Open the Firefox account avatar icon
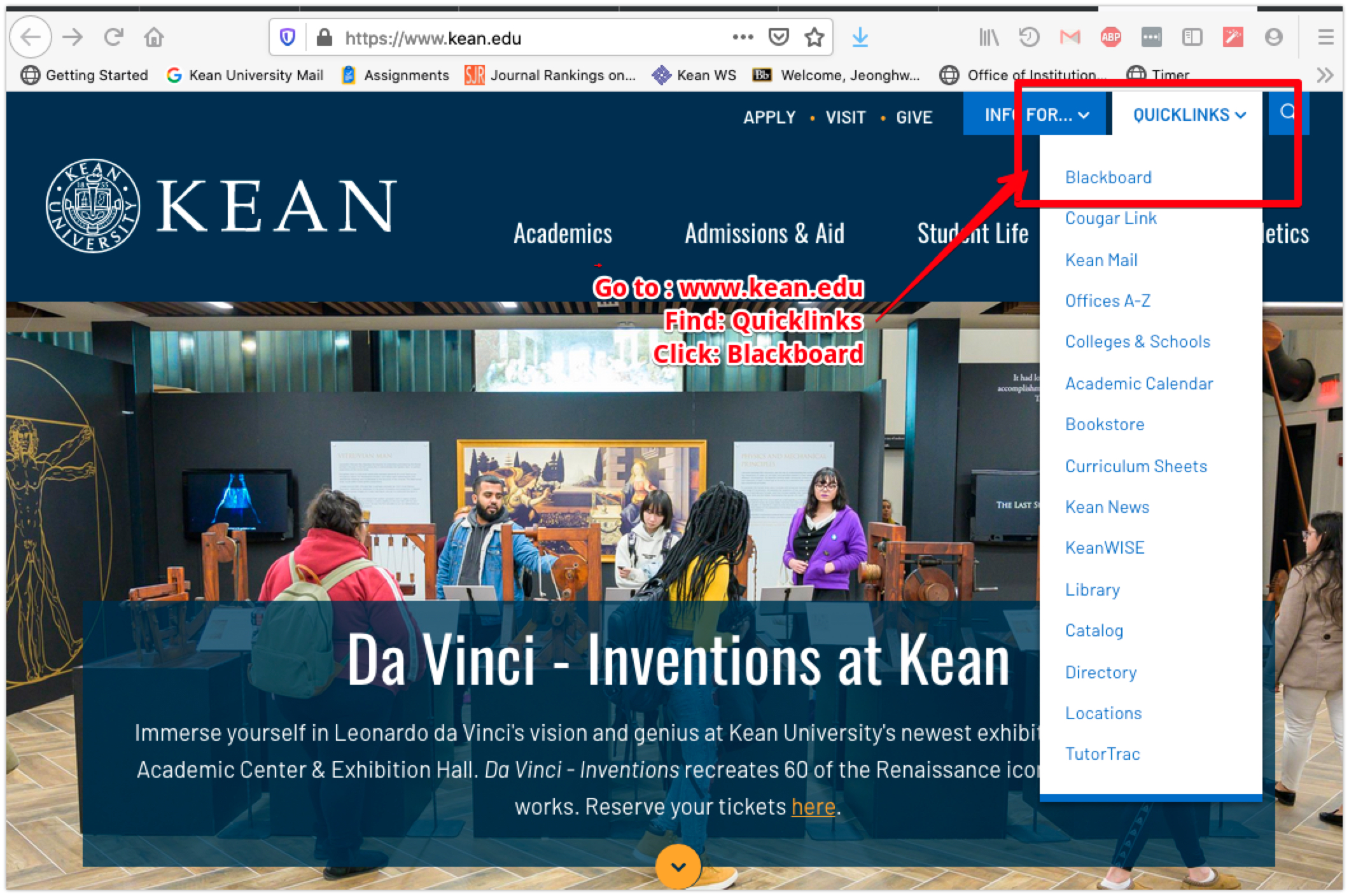1349x896 pixels. click(x=1273, y=38)
